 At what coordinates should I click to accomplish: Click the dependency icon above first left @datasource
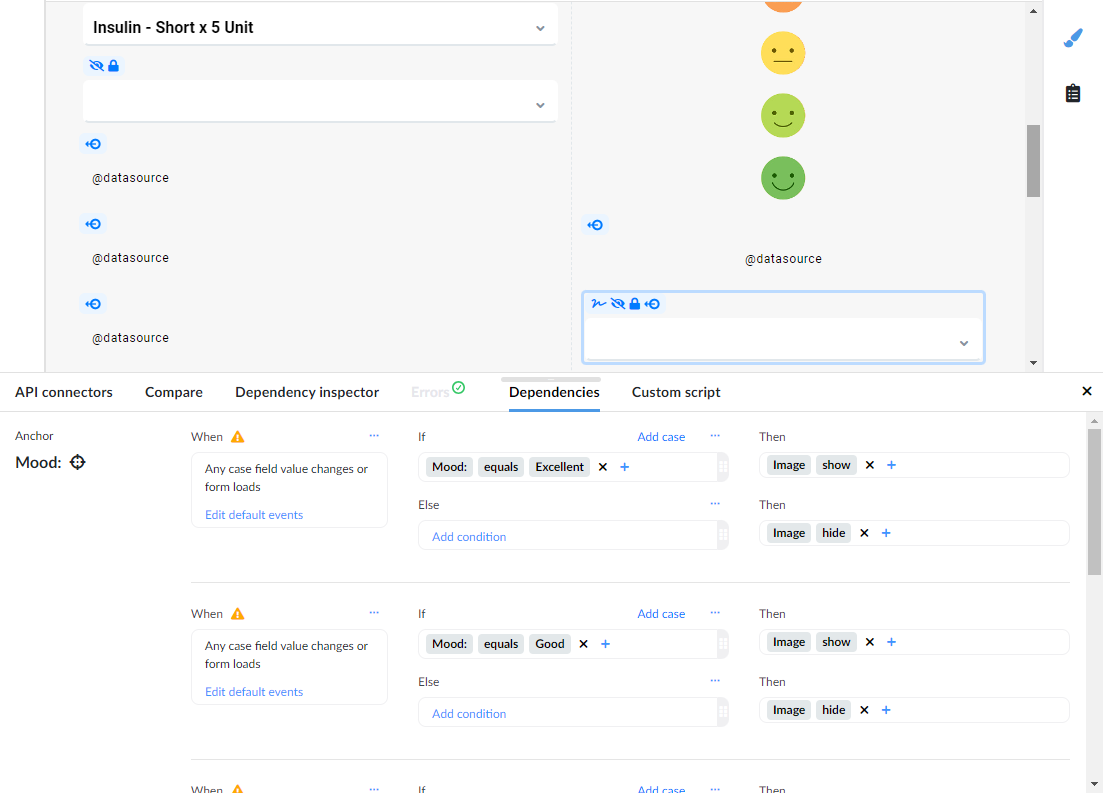click(94, 144)
